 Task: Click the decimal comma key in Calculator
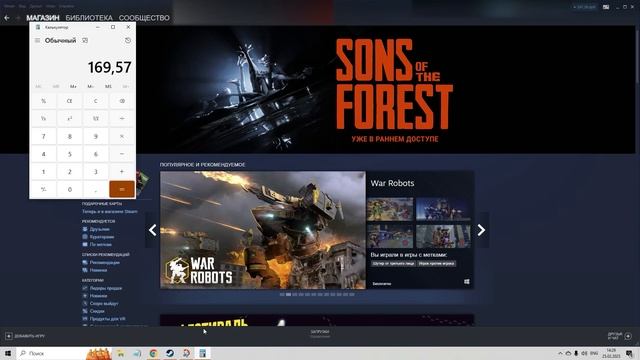coord(96,189)
